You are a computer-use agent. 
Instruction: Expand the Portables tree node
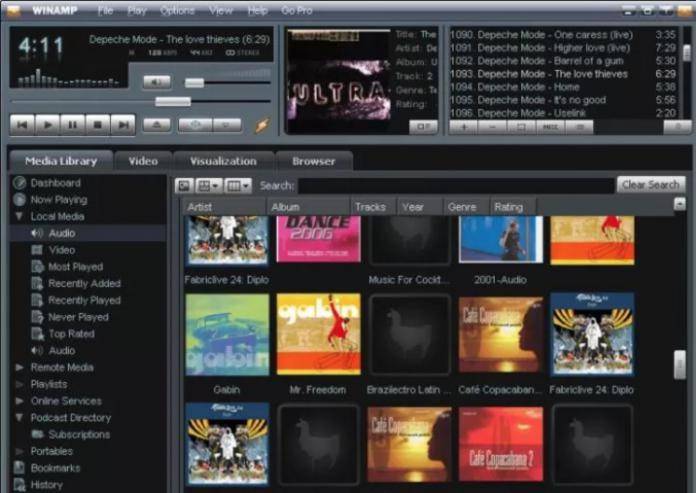pos(20,451)
